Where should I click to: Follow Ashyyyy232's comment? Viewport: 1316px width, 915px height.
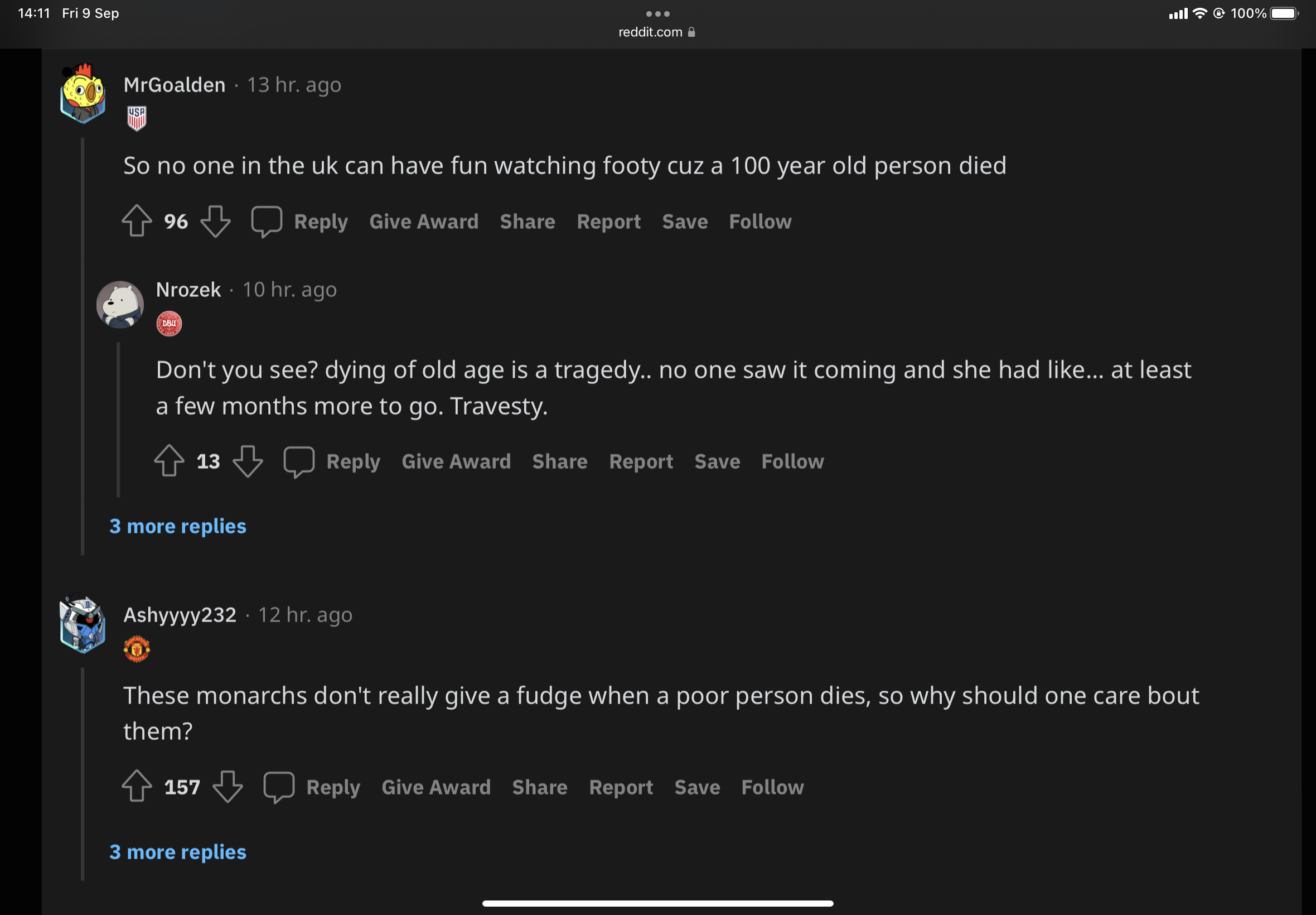772,787
